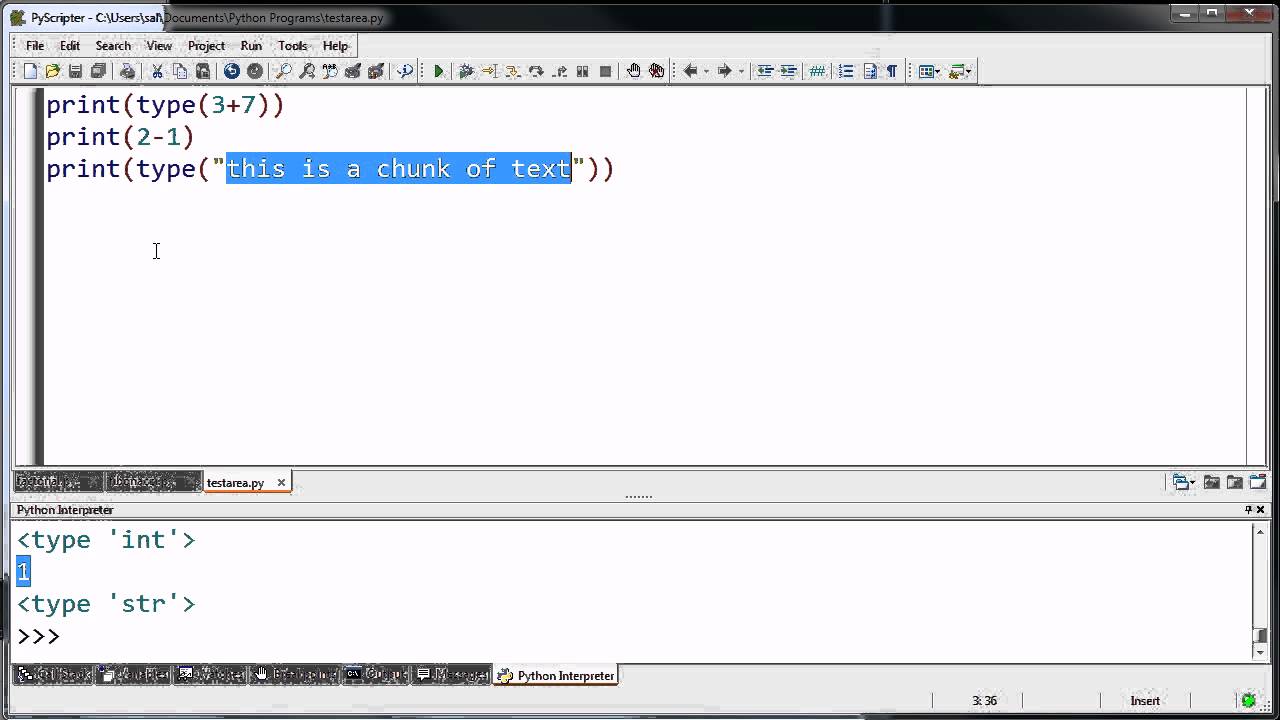
Task: Print the script with the printer icon
Action: tap(127, 71)
